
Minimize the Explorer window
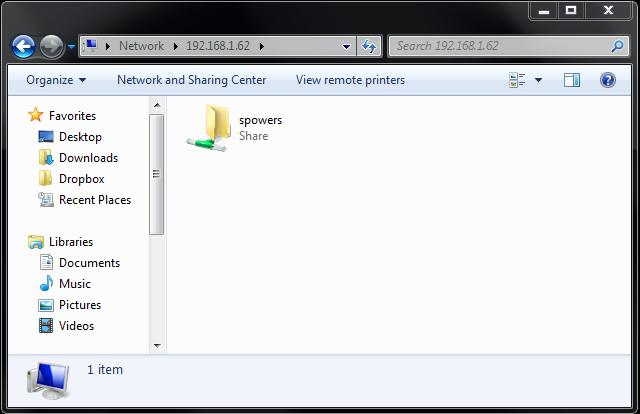coord(544,10)
